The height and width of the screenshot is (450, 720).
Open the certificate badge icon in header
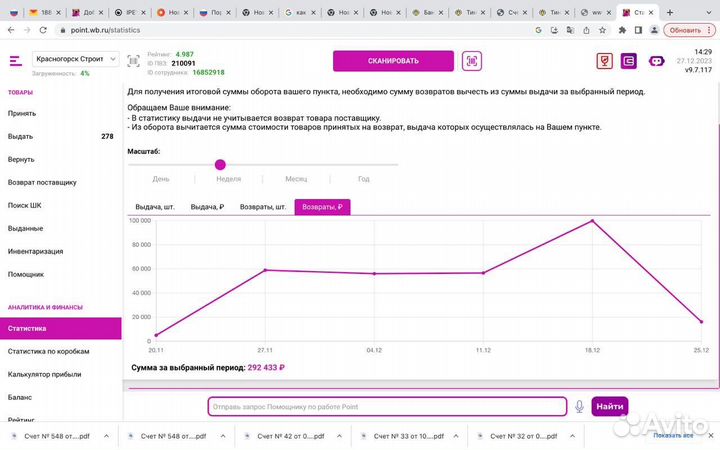click(603, 60)
